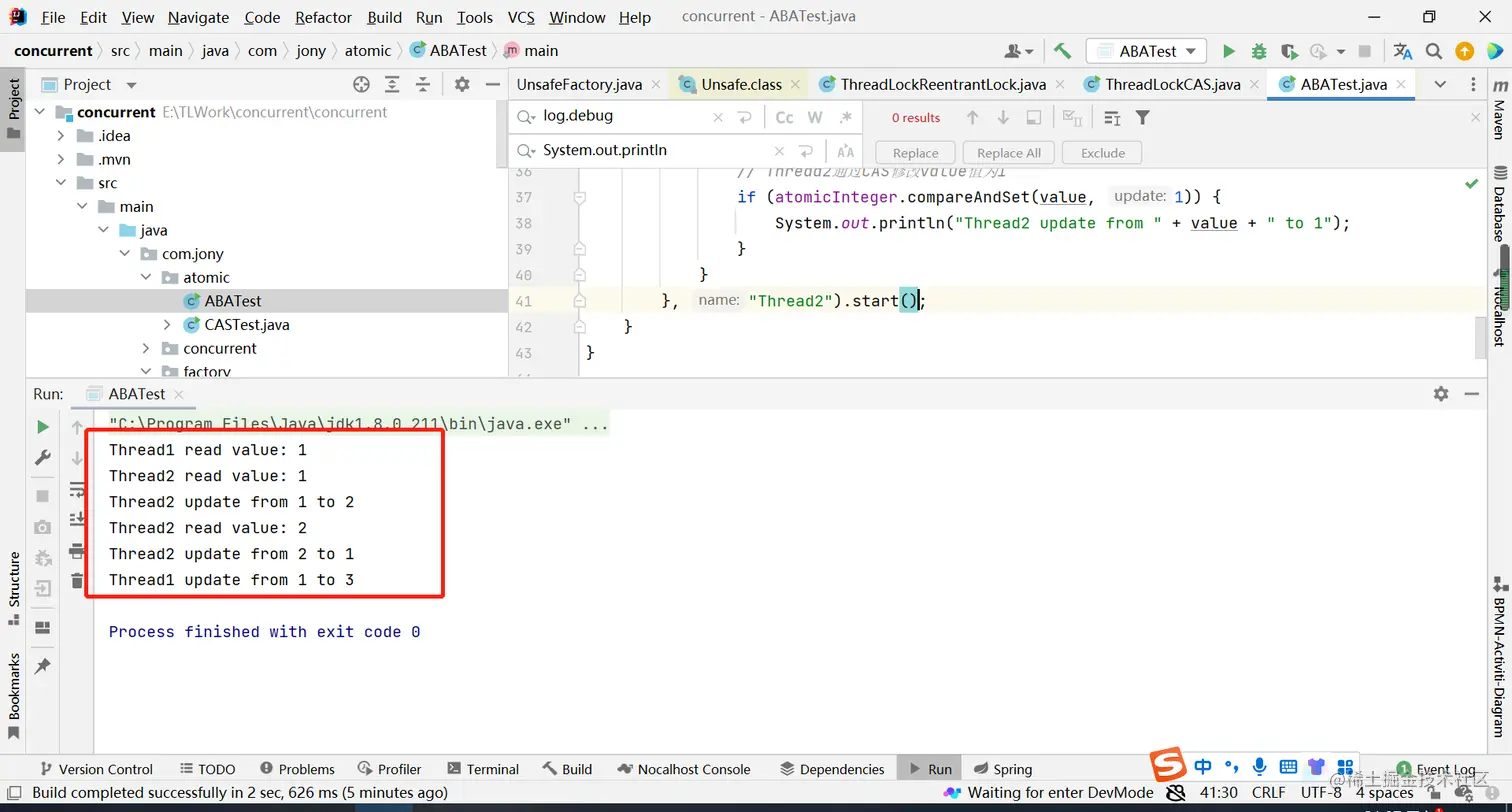This screenshot has width=1512, height=812.
Task: Toggle scroll to end in the Run console
Action: coord(77,520)
